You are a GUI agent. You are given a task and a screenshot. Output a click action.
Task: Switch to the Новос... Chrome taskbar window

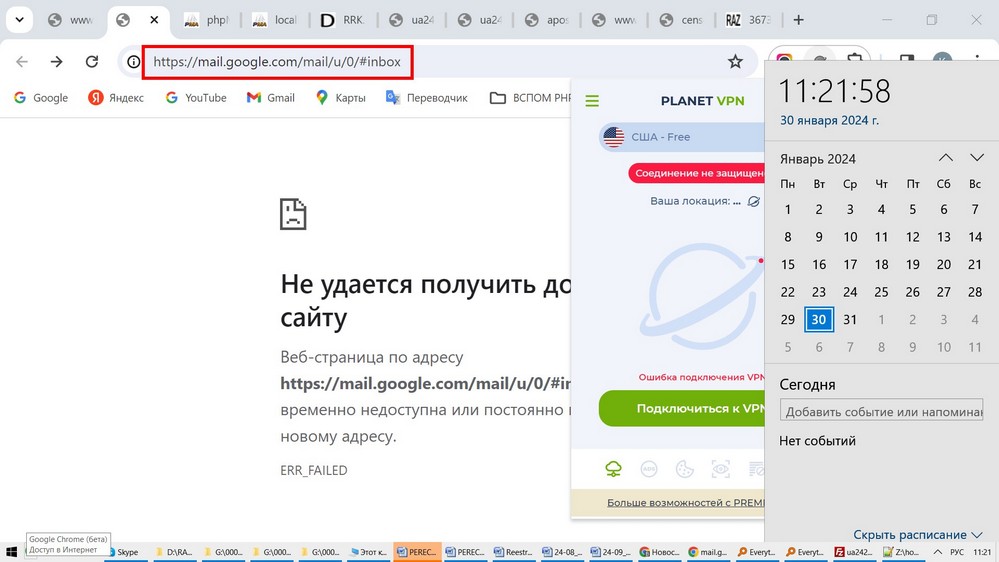pyautogui.click(x=659, y=552)
